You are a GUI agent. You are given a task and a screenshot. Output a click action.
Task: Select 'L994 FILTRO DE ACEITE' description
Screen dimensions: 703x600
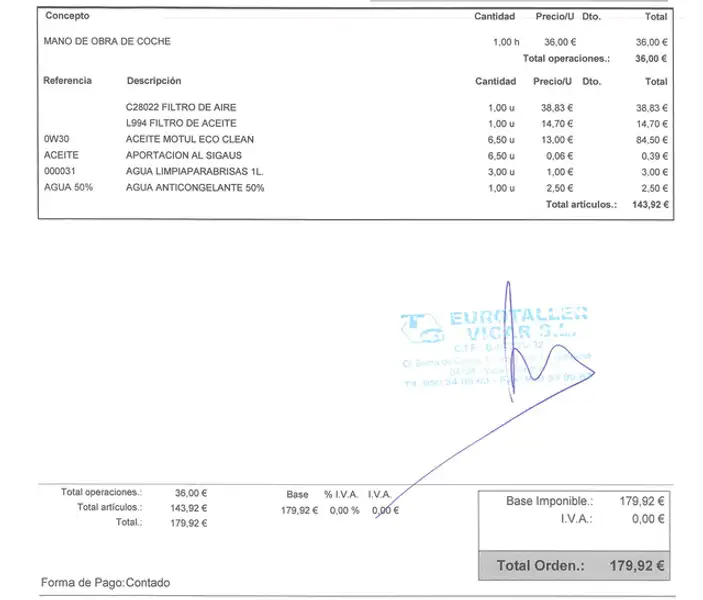pyautogui.click(x=181, y=123)
